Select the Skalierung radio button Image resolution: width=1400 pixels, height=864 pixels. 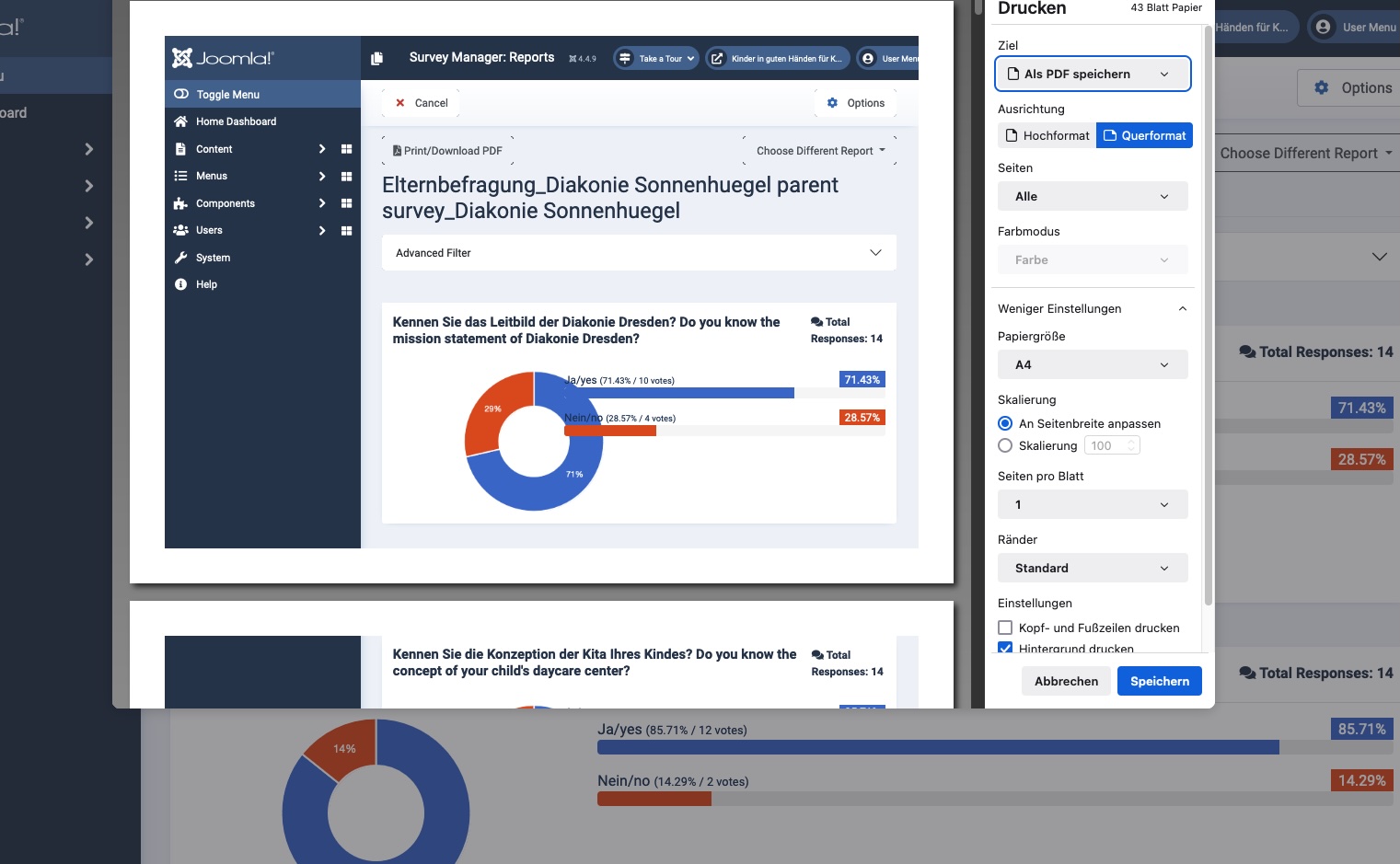(1005, 446)
